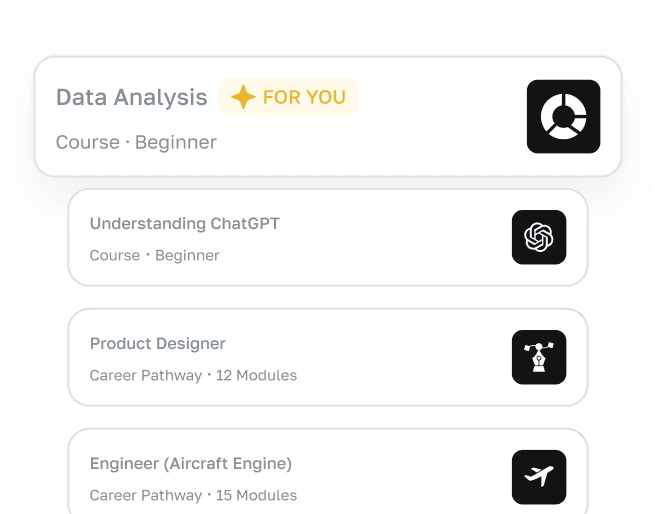This screenshot has width=655, height=514.
Task: Click the 12 Modules label
Action: point(256,375)
